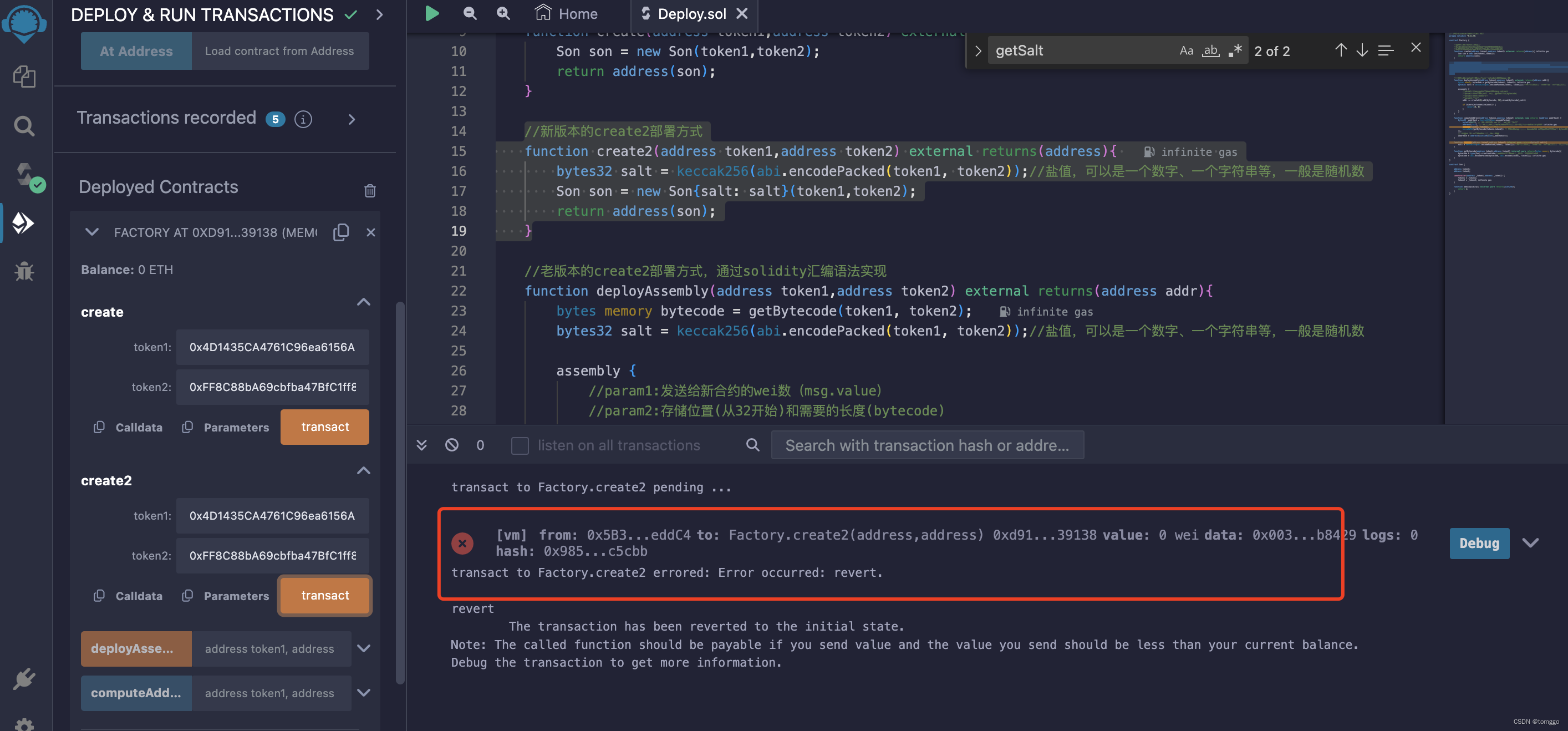Clear Deployed Contracts using trash icon
Image resolution: width=1568 pixels, height=731 pixels.
click(x=370, y=190)
